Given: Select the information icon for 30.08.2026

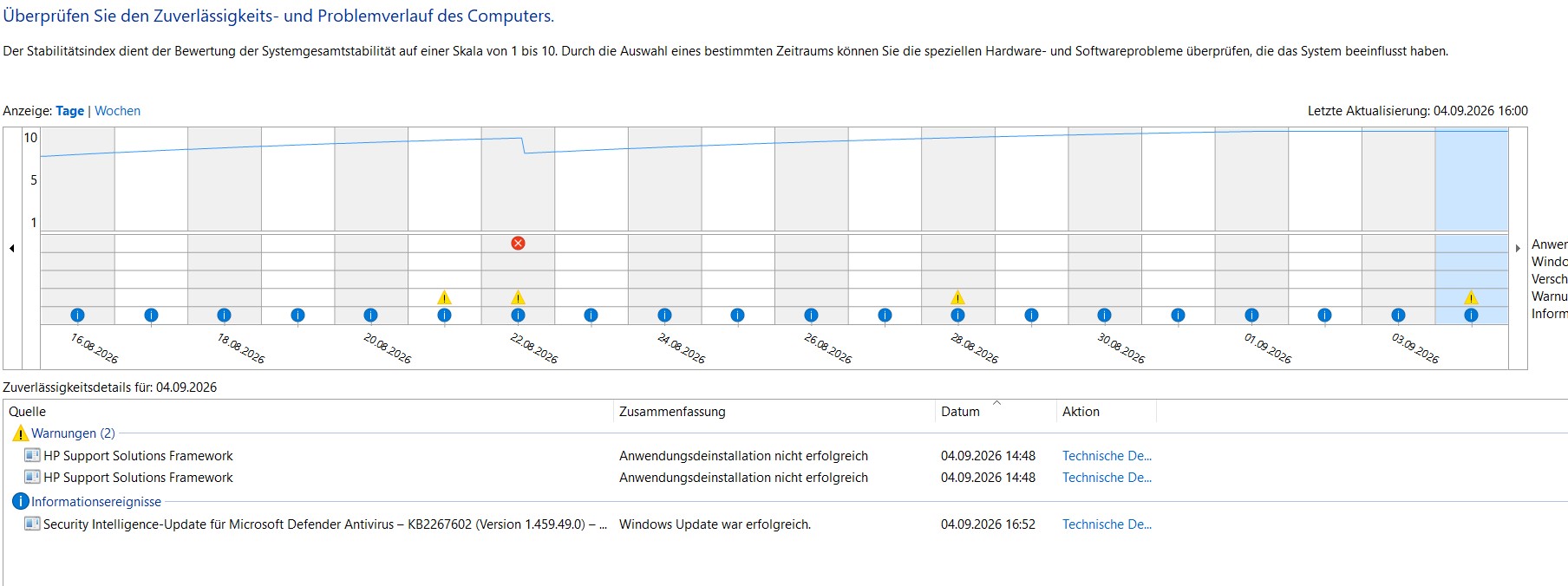Looking at the screenshot, I should point(1104,315).
